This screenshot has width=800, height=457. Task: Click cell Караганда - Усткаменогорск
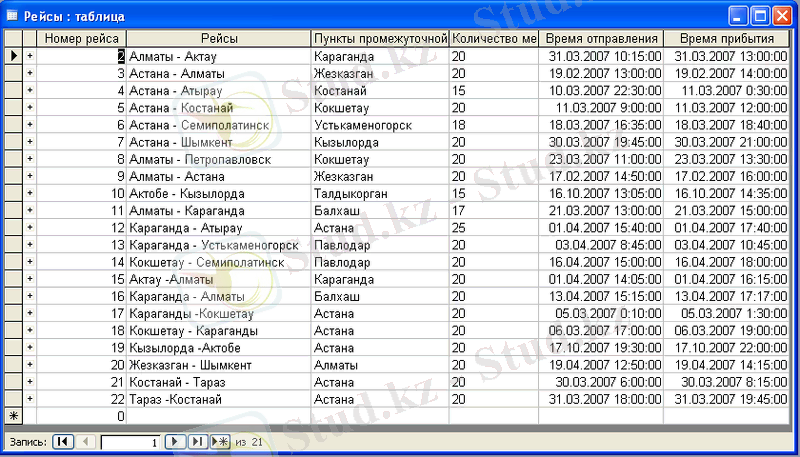[219, 245]
